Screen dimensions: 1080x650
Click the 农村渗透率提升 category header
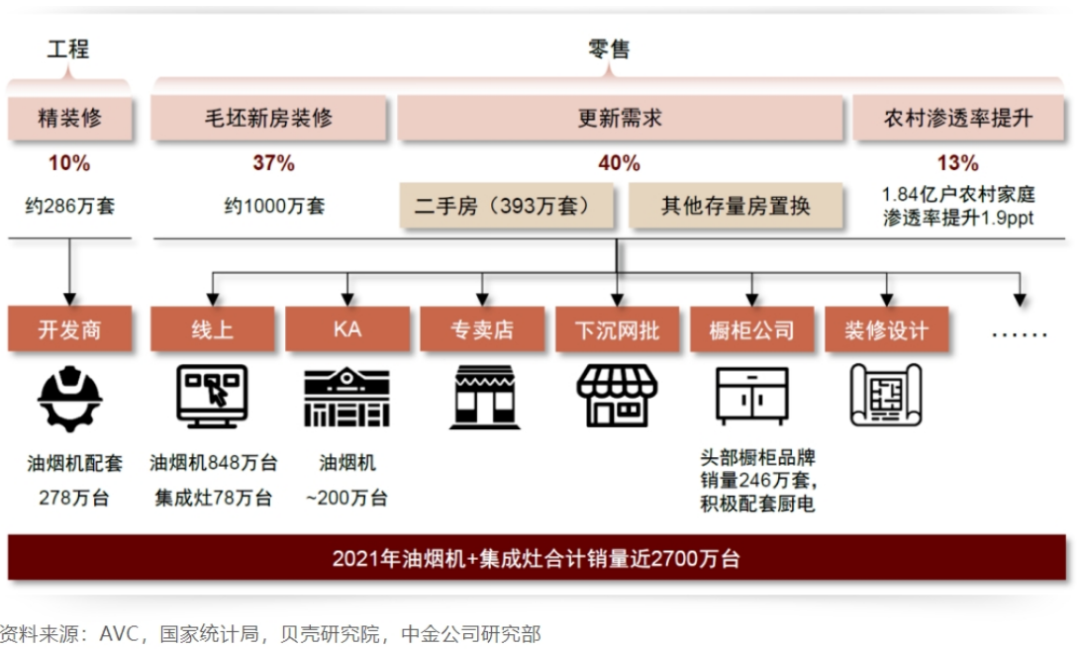point(957,119)
